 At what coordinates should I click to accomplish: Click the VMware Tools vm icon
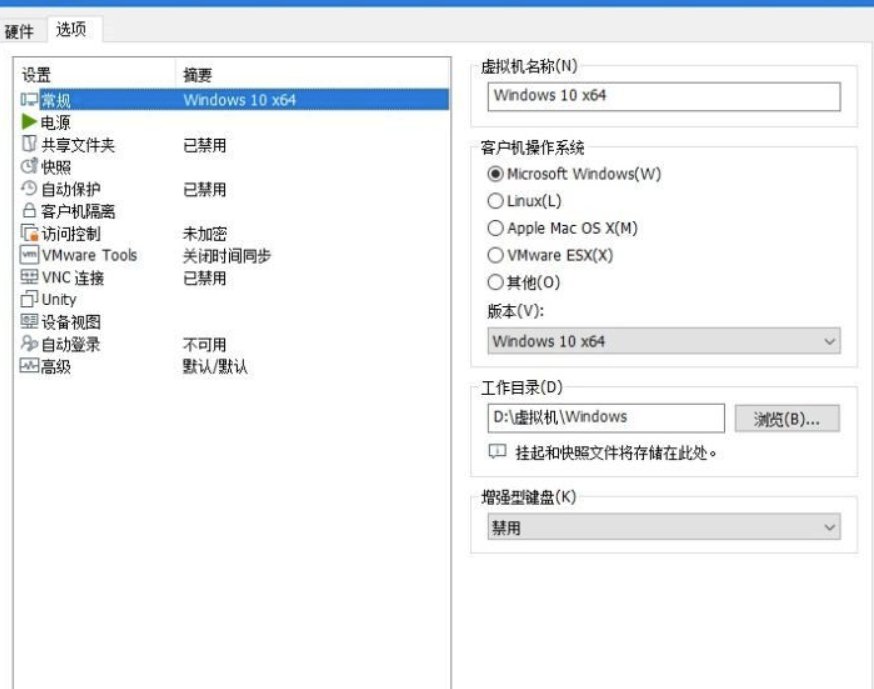pyautogui.click(x=29, y=255)
